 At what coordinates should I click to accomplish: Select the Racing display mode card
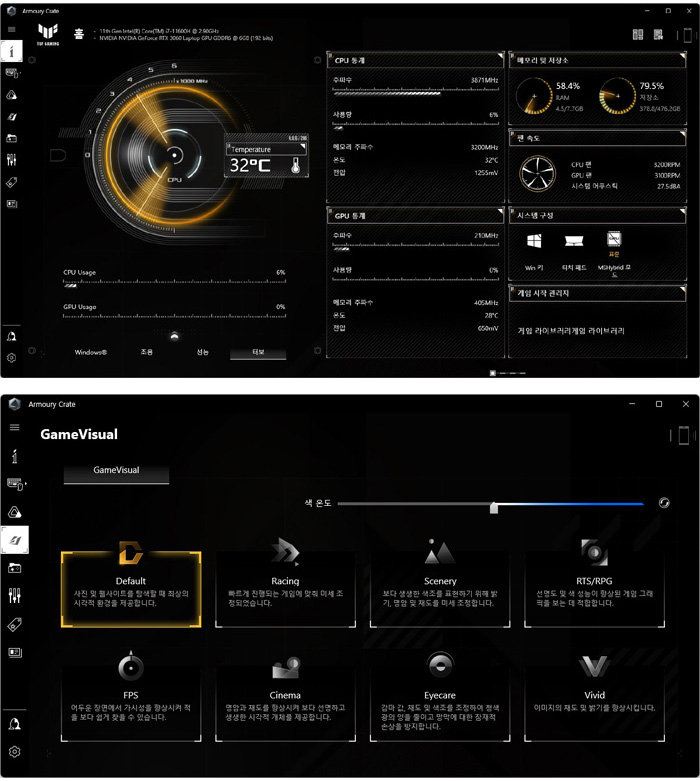coord(285,589)
